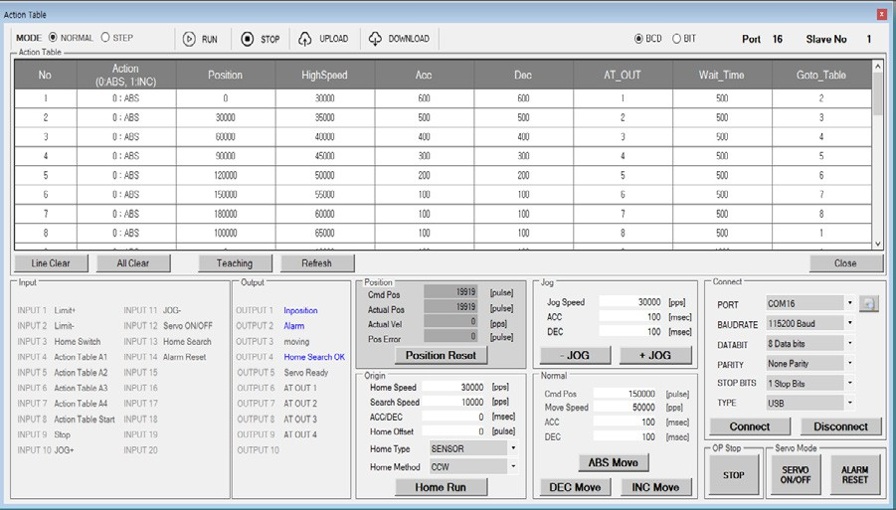
Task: Click Position cell 120000 in row 5
Action: click(x=225, y=175)
